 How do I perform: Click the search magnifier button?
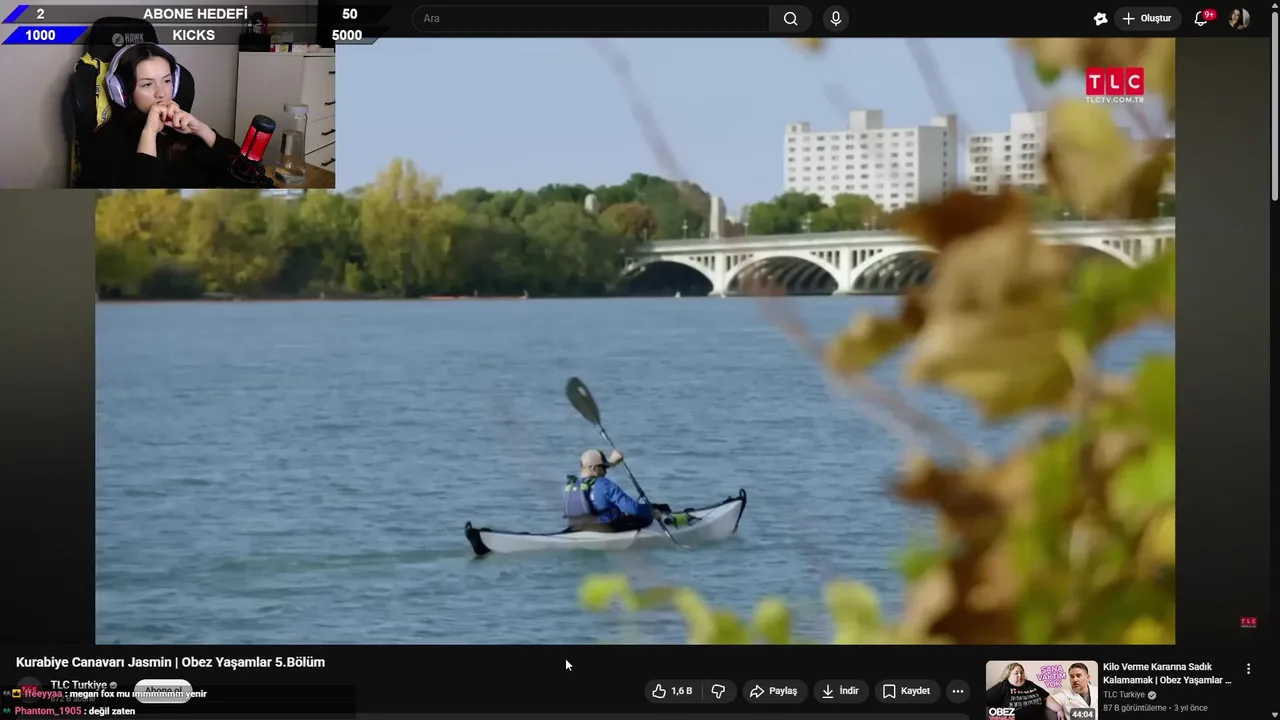[x=790, y=19]
